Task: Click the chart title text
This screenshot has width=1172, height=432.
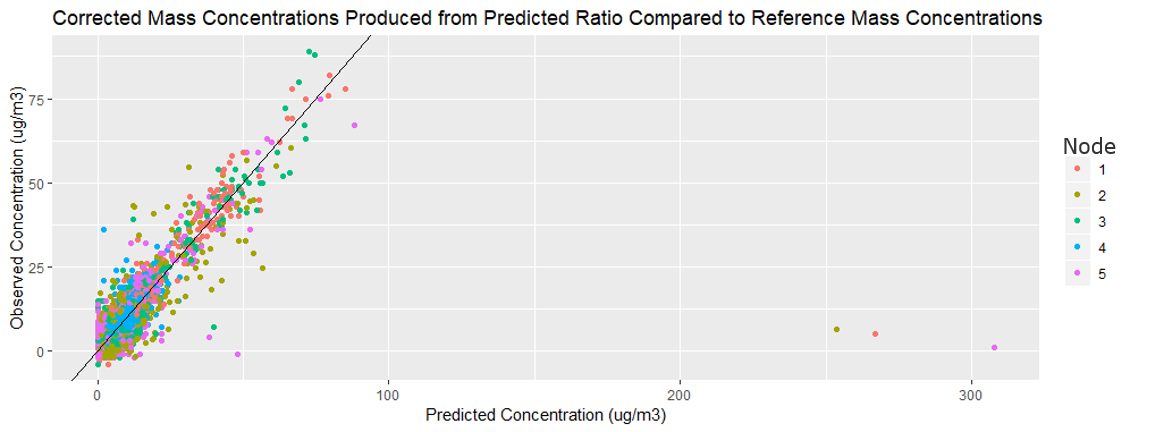Action: click(x=547, y=19)
